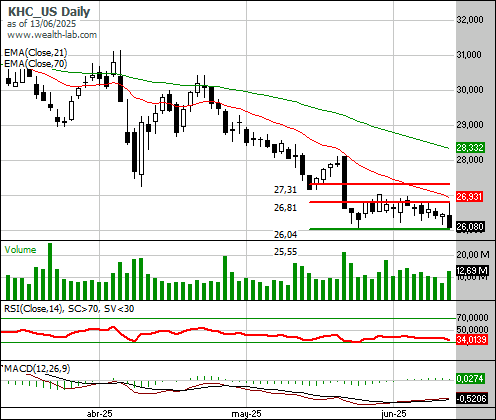Click the jun-25 date axis label

(394, 414)
